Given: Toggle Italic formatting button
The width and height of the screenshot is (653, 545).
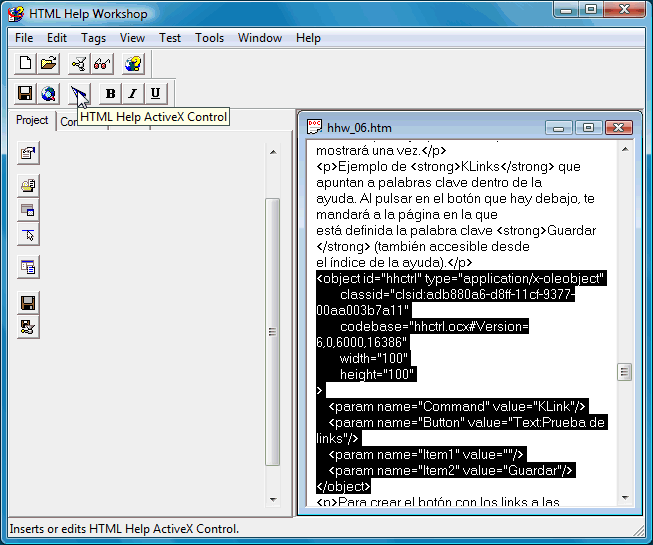Looking at the screenshot, I should 133,93.
